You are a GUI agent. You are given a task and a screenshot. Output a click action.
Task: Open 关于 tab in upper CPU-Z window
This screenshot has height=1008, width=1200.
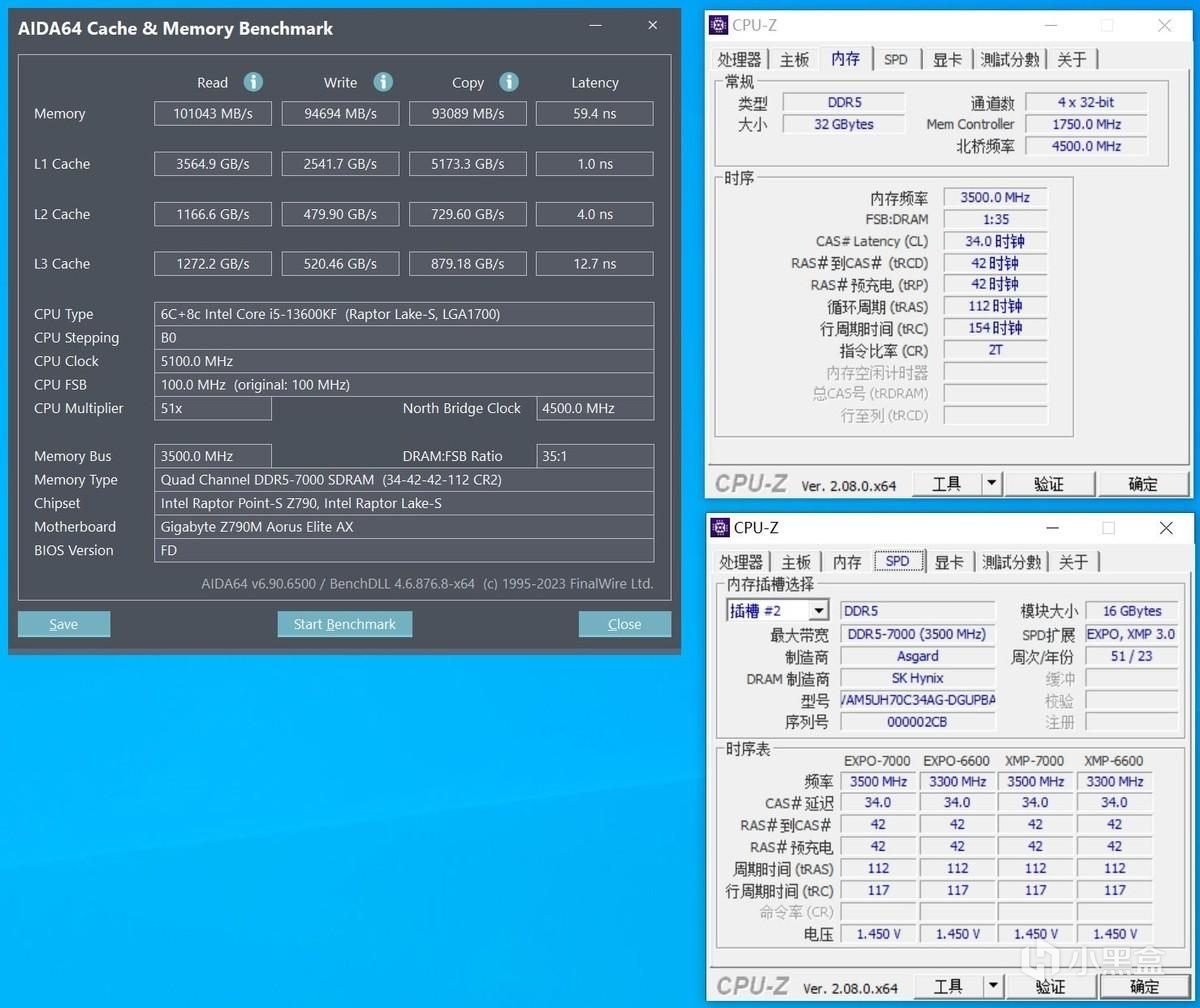tap(1072, 60)
